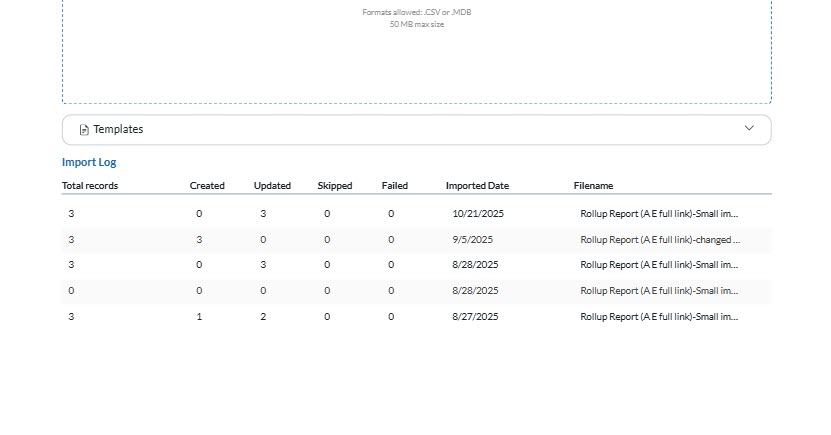Open the filename in the zero-total-records import row

click(659, 291)
